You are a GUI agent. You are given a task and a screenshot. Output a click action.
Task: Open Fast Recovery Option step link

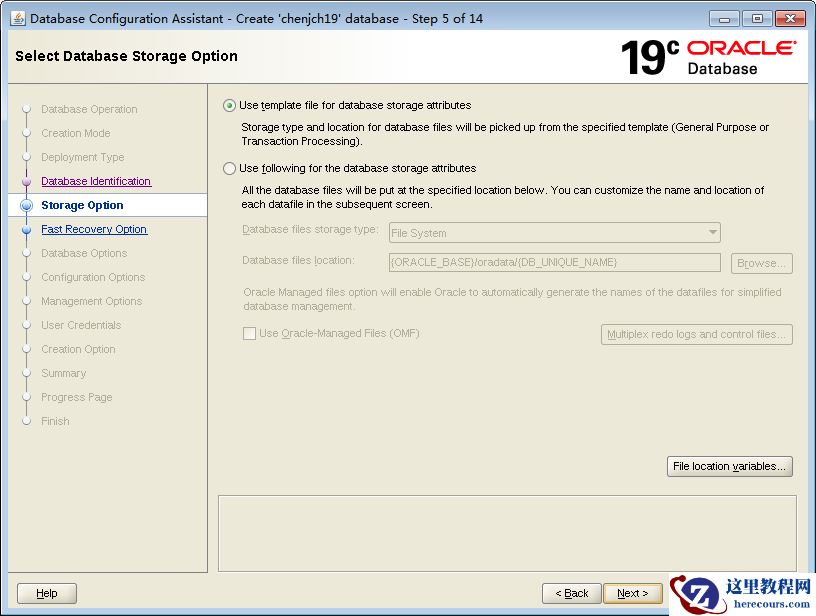[x=94, y=229]
